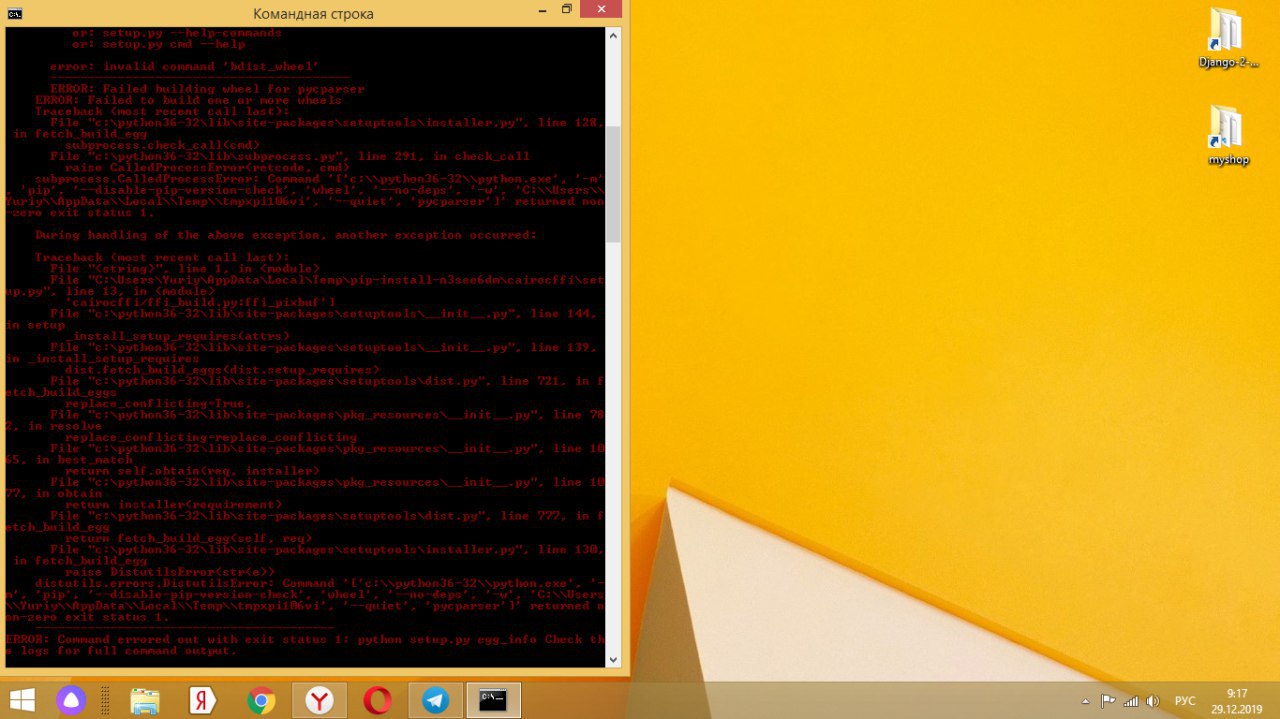Open Telegram from the taskbar
This screenshot has height=719, width=1280.
[436, 701]
